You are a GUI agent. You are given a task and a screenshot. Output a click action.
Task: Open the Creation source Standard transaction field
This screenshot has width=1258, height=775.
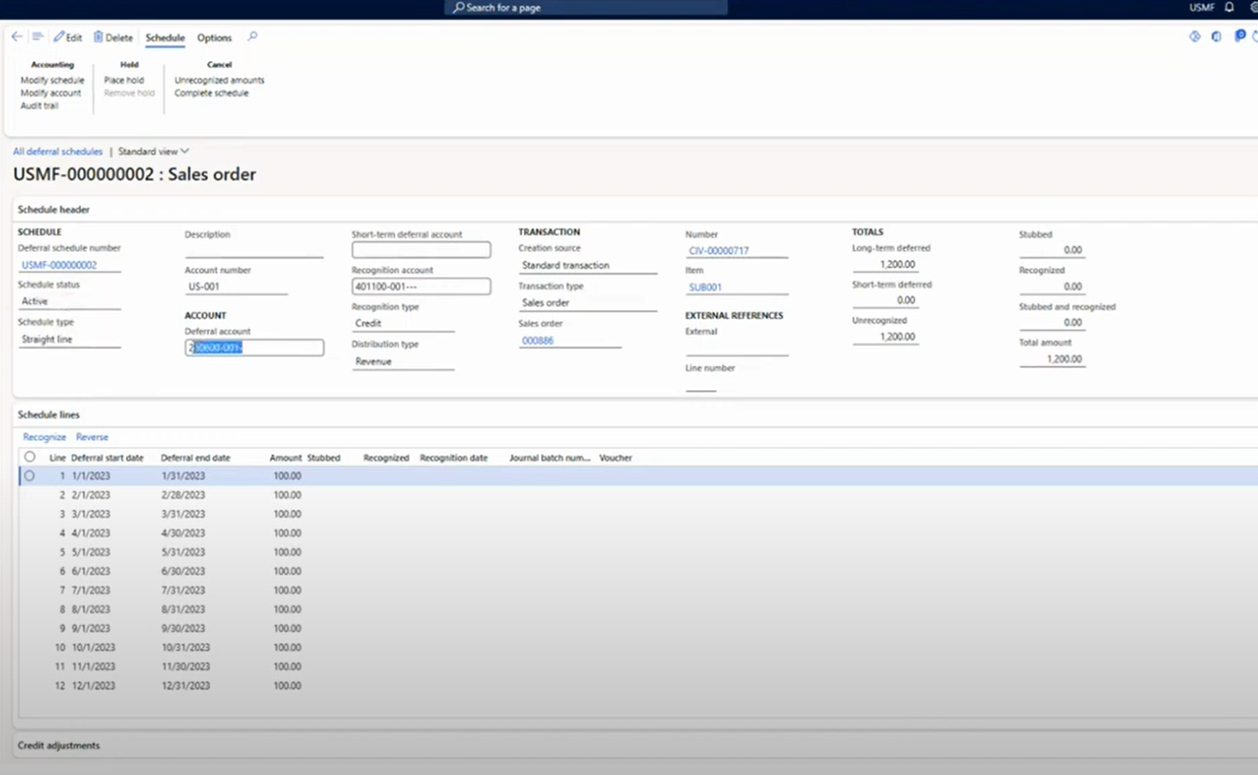coord(588,266)
